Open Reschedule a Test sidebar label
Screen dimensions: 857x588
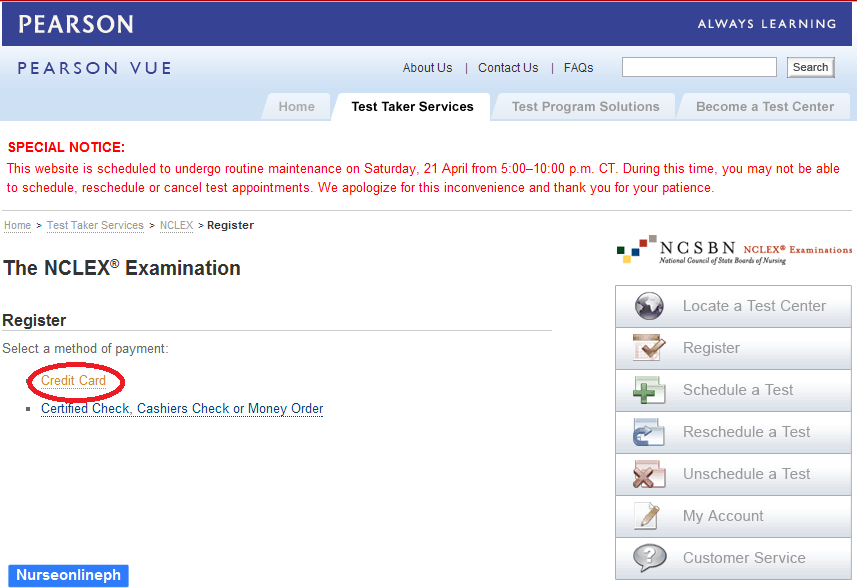click(x=747, y=432)
